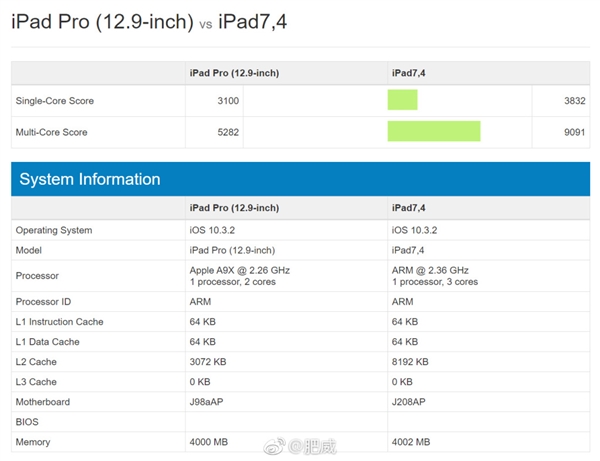Click the "Multi-Core Score" row label
The image size is (600, 461).
(x=51, y=132)
